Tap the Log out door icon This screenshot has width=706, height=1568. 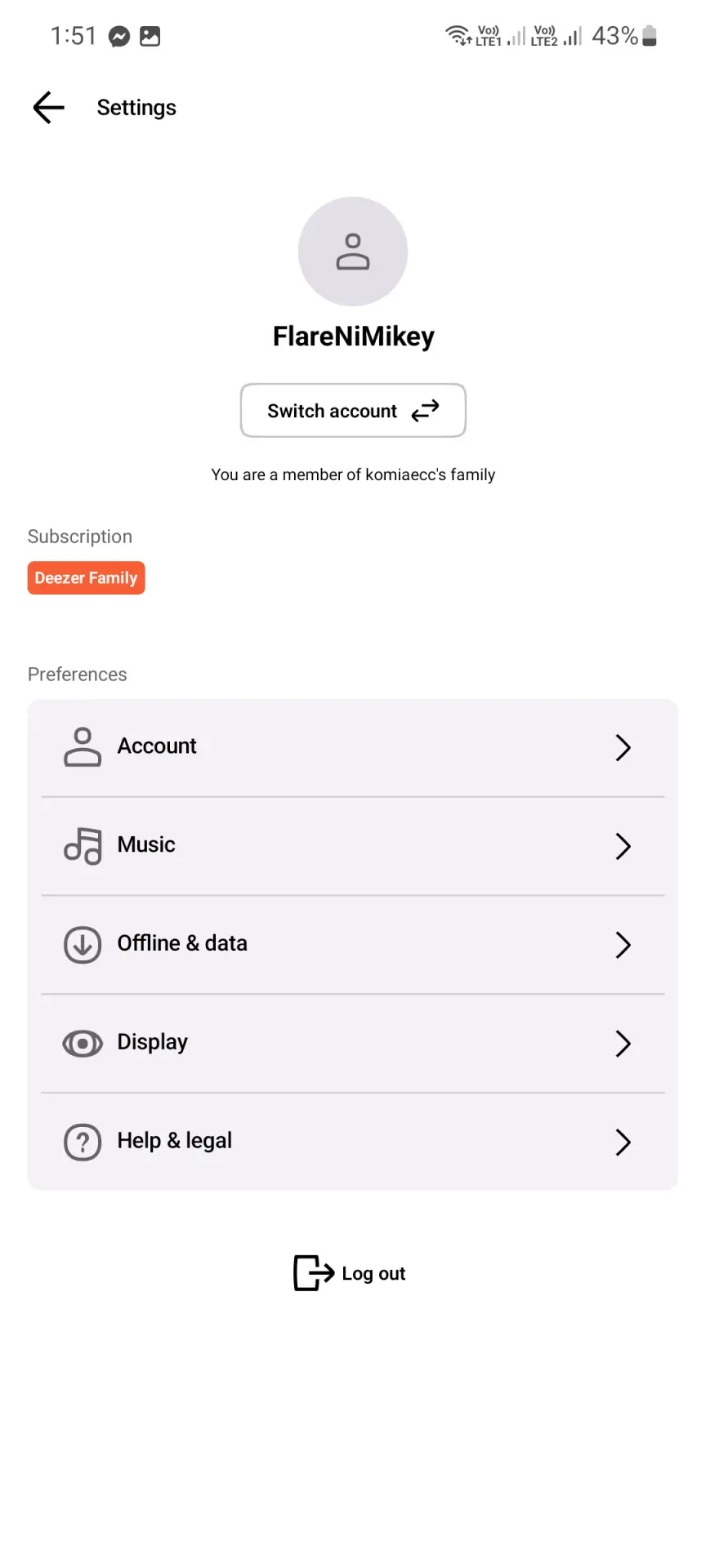point(314,1273)
